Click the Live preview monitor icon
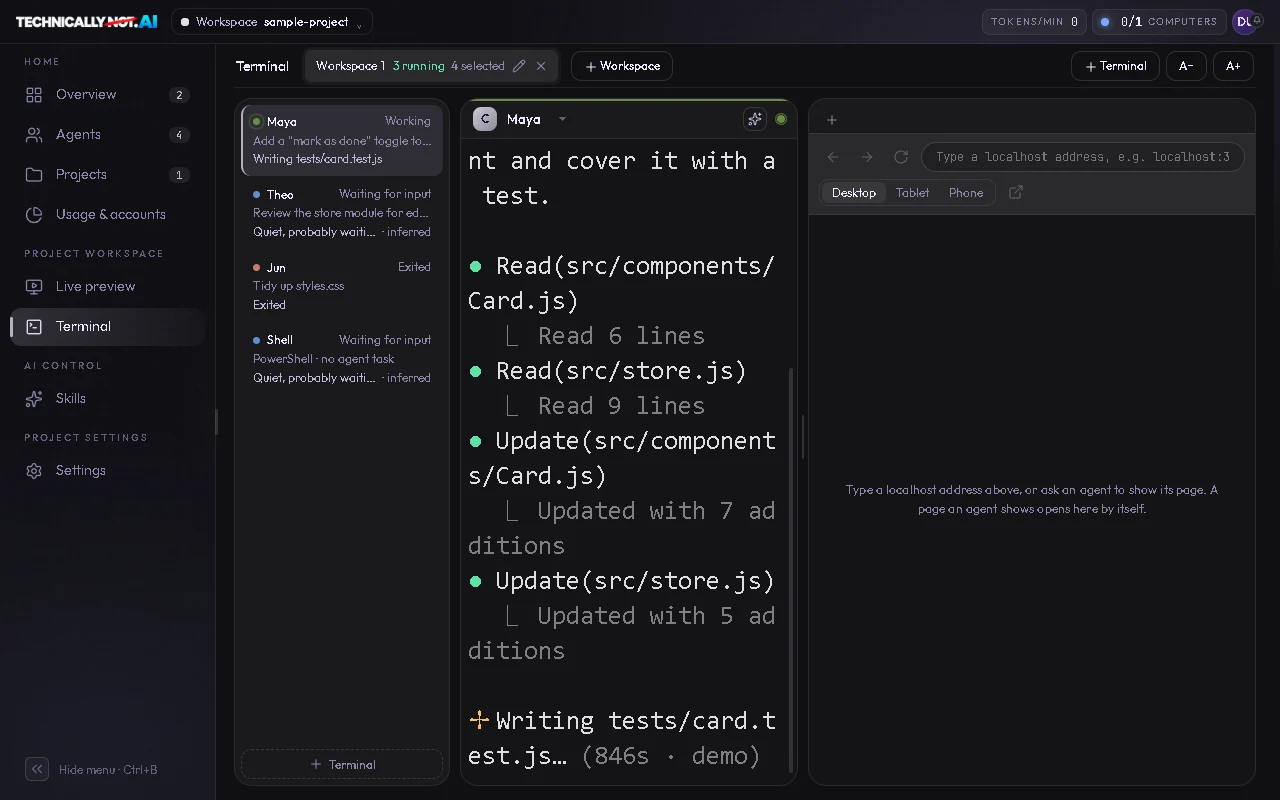 tap(34, 287)
